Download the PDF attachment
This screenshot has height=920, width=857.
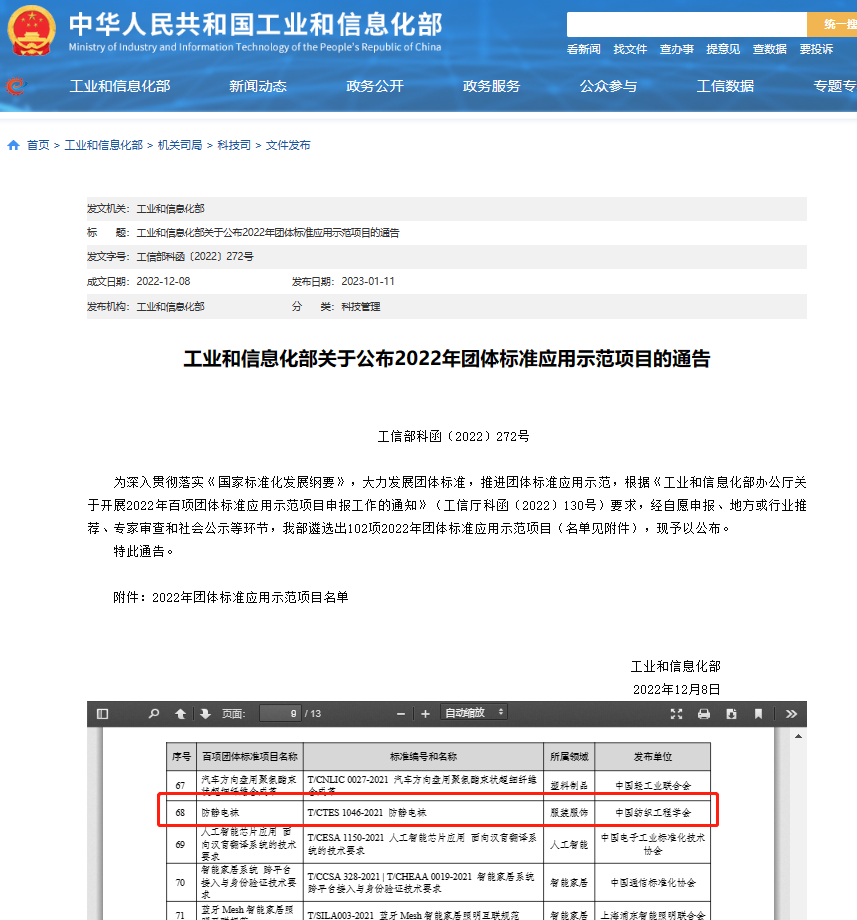coord(733,713)
